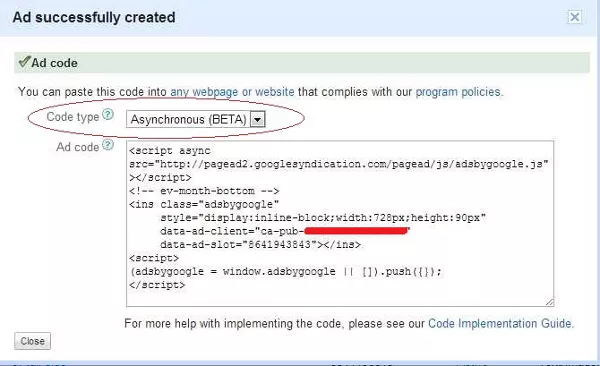Click the 'Ad successfully created' title text
The height and width of the screenshot is (366, 600).
(x=94, y=18)
